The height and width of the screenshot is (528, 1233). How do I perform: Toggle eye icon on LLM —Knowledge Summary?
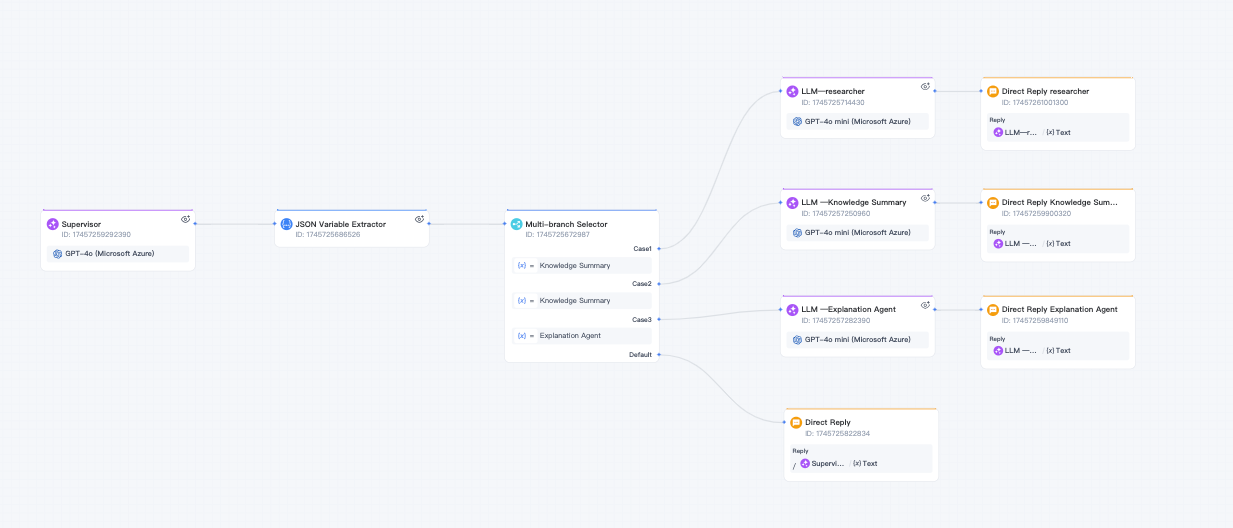[x=926, y=197]
